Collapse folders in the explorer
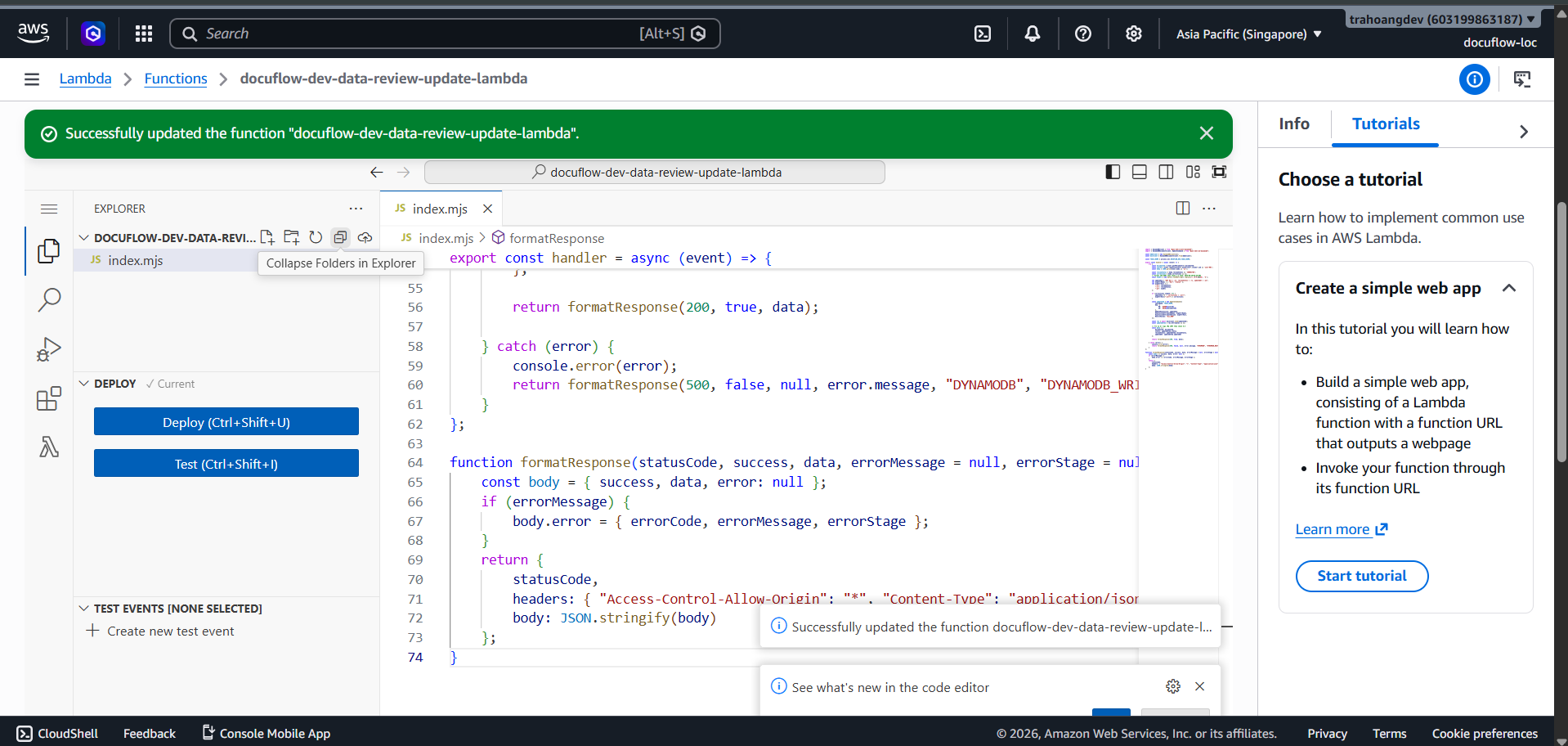Image resolution: width=1568 pixels, height=746 pixels. [x=340, y=237]
